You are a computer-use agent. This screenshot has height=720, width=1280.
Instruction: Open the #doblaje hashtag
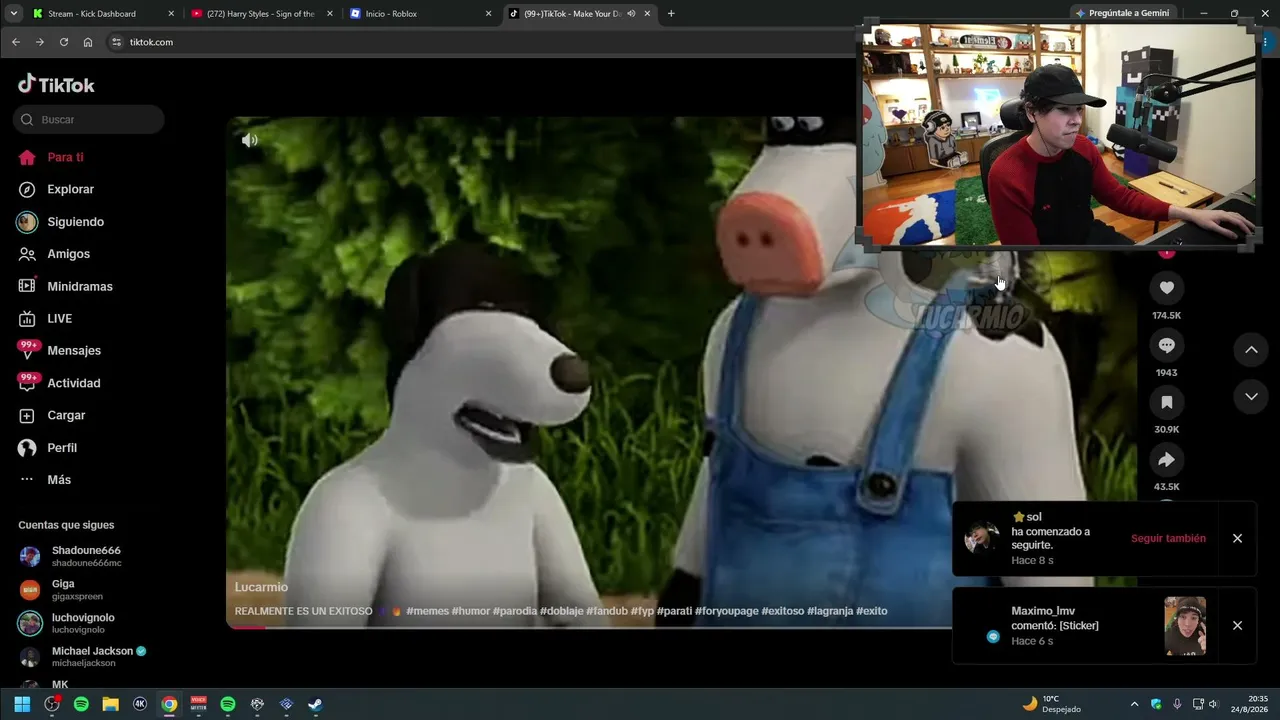point(561,611)
